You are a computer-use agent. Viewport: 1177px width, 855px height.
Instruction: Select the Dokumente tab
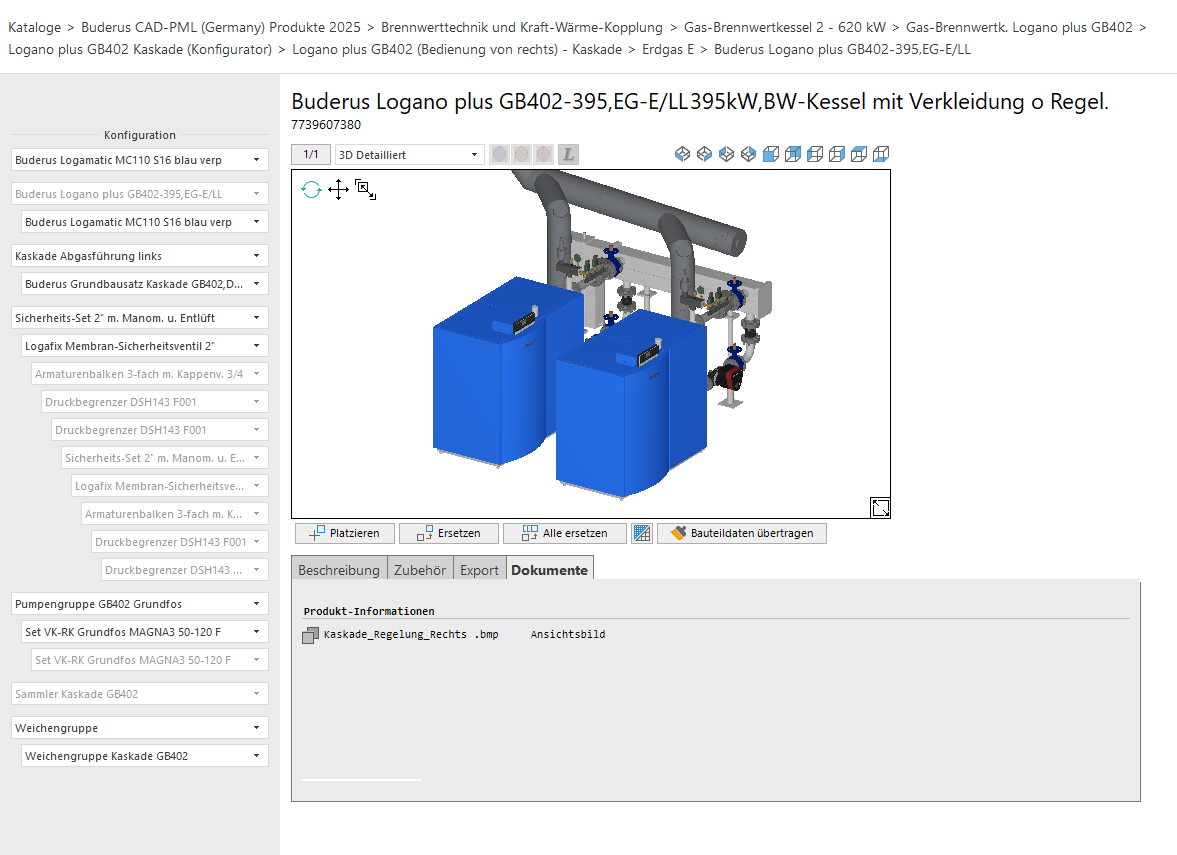pos(549,570)
